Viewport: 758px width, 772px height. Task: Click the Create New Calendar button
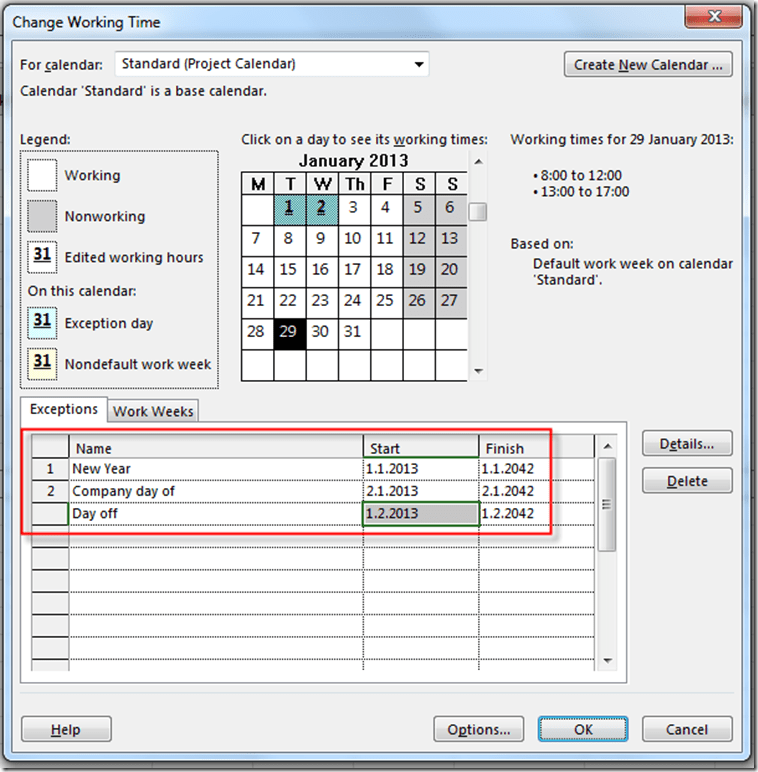[x=647, y=65]
